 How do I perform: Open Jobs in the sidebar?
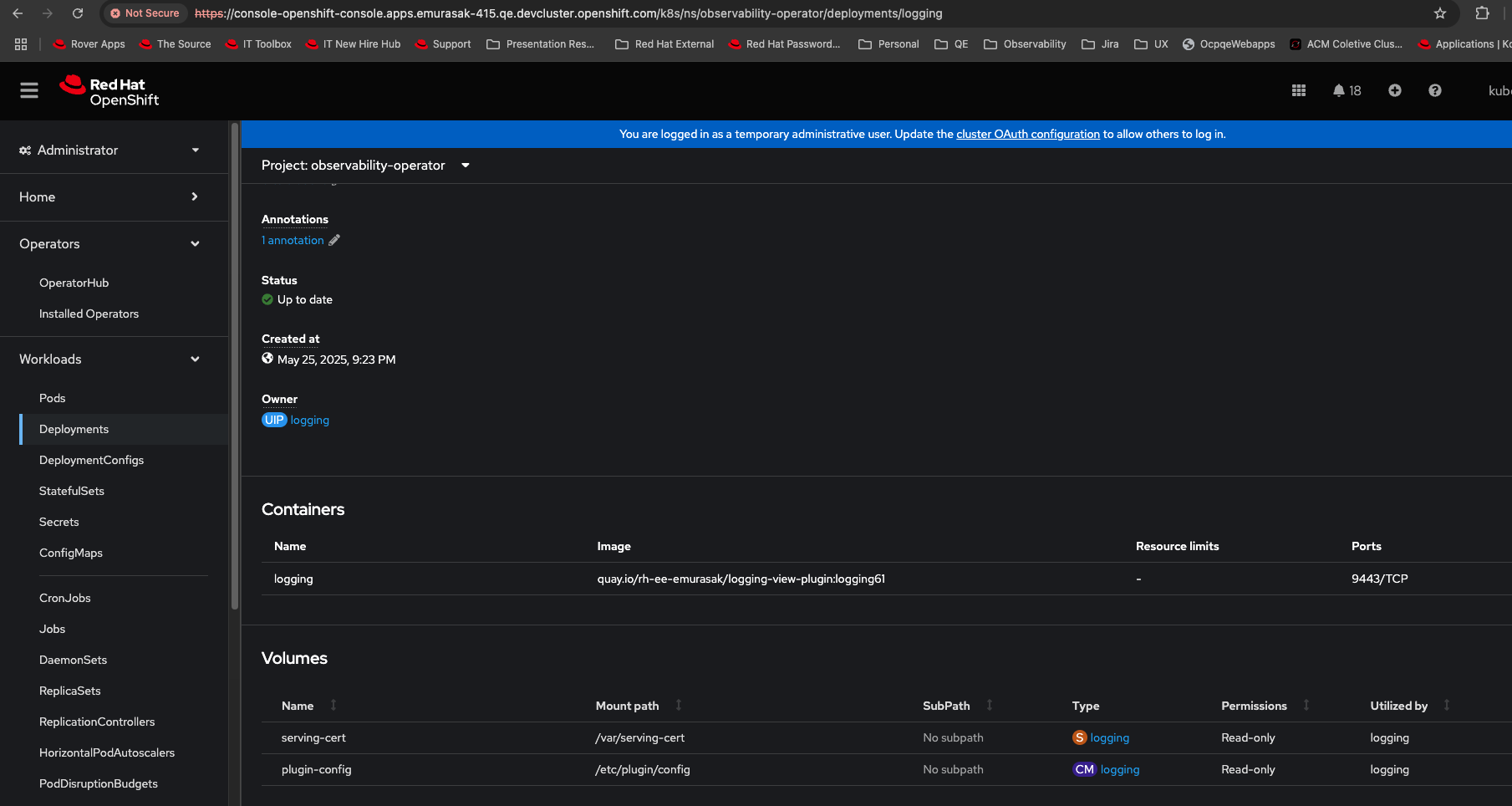pyautogui.click(x=53, y=629)
